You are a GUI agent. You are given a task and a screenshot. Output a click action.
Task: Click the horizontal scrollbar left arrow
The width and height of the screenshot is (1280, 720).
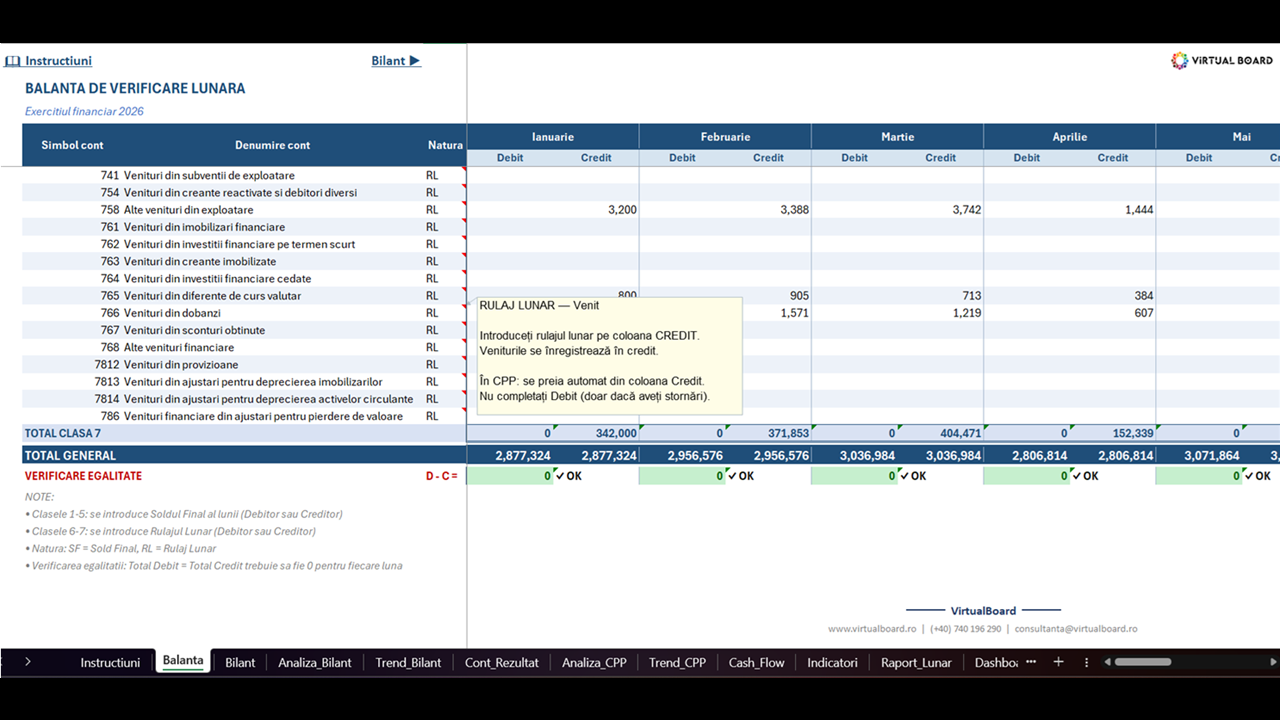1106,662
